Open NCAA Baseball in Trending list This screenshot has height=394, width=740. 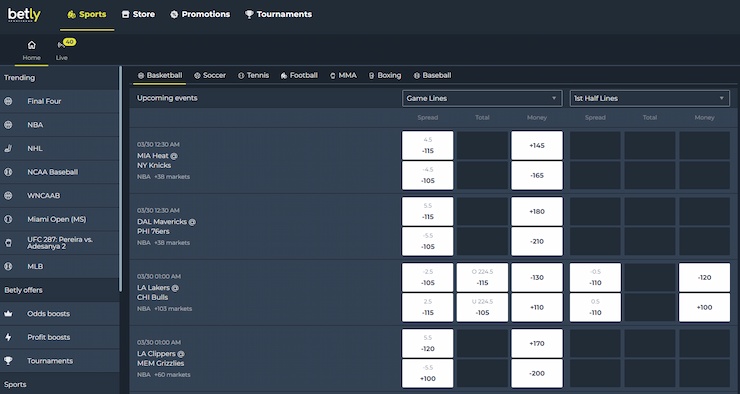[59, 172]
